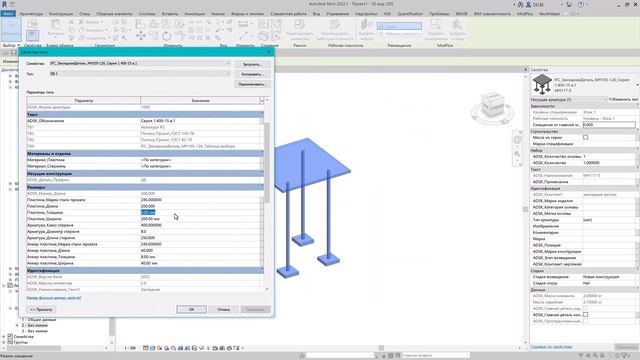Screen dimensions: 640x360
Task: Click the 'Пластина_Толщина' value field
Action: click(x=200, y=213)
